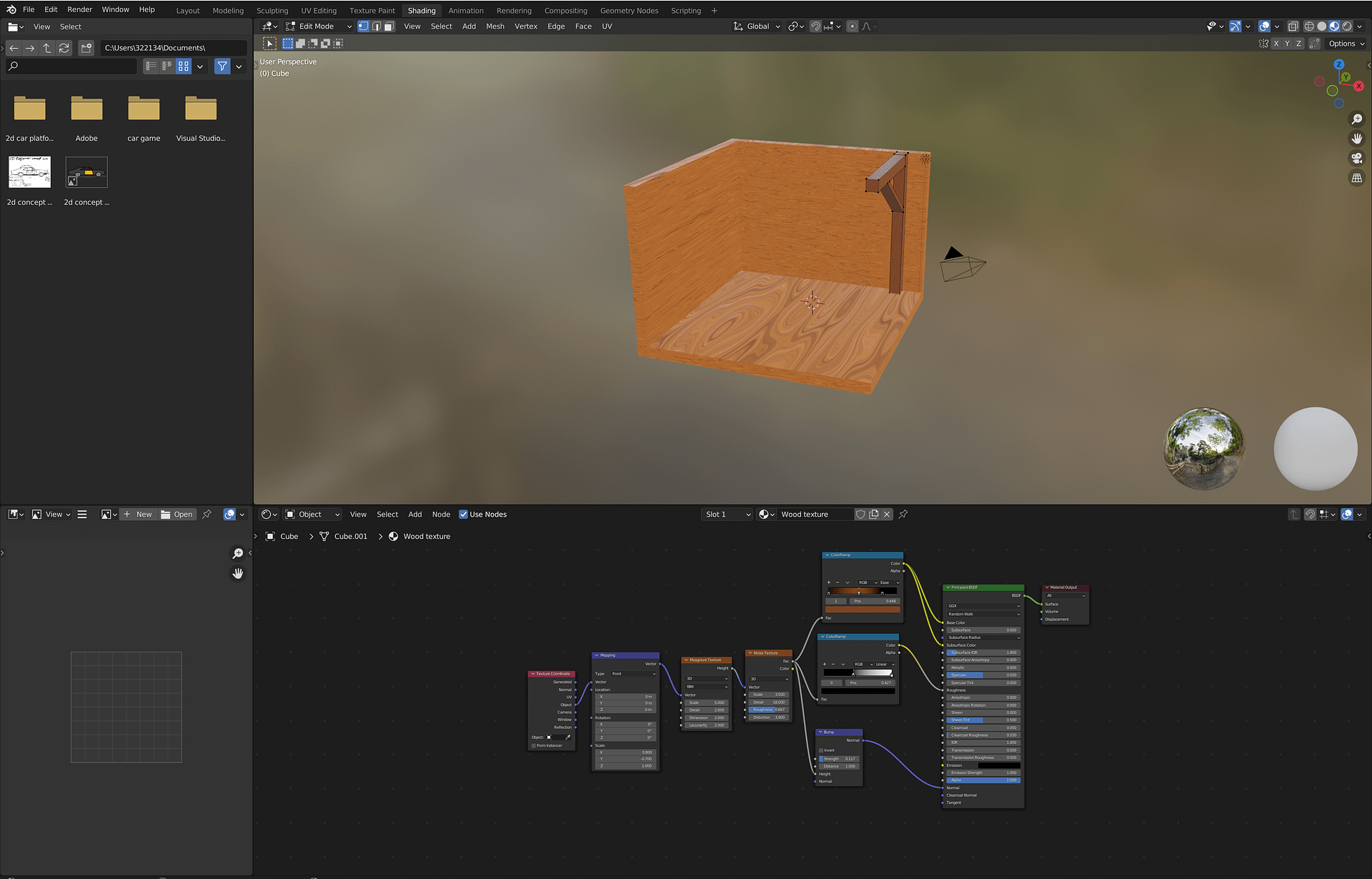Screen dimensions: 1372x879
Task: Switch to the UV Editing workspace tab
Action: pos(319,11)
